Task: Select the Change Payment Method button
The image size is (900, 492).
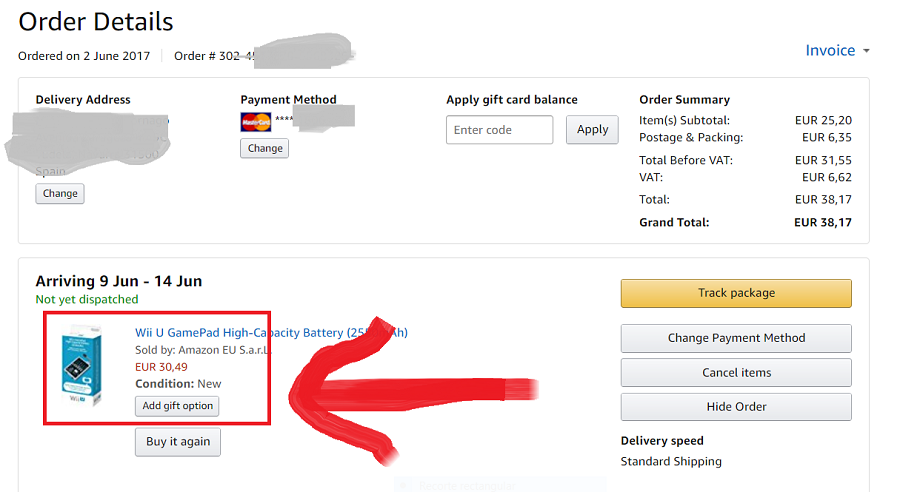Action: tap(736, 338)
